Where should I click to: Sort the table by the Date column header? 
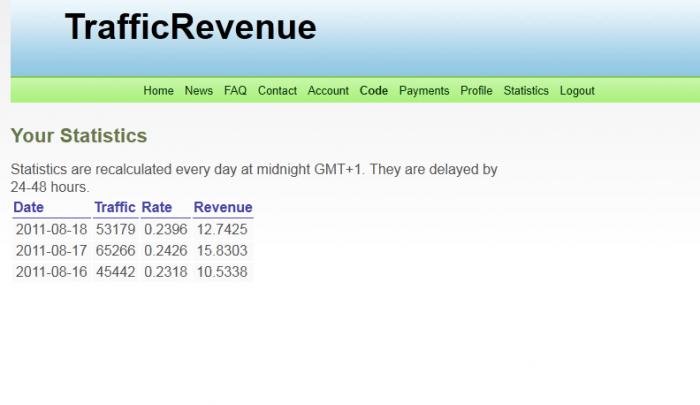pos(29,207)
